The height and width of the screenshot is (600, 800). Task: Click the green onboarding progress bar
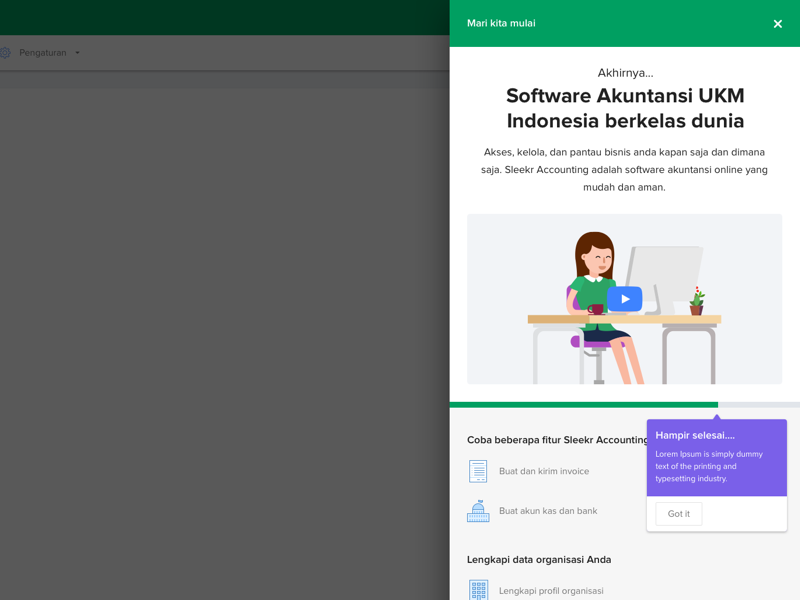click(583, 405)
